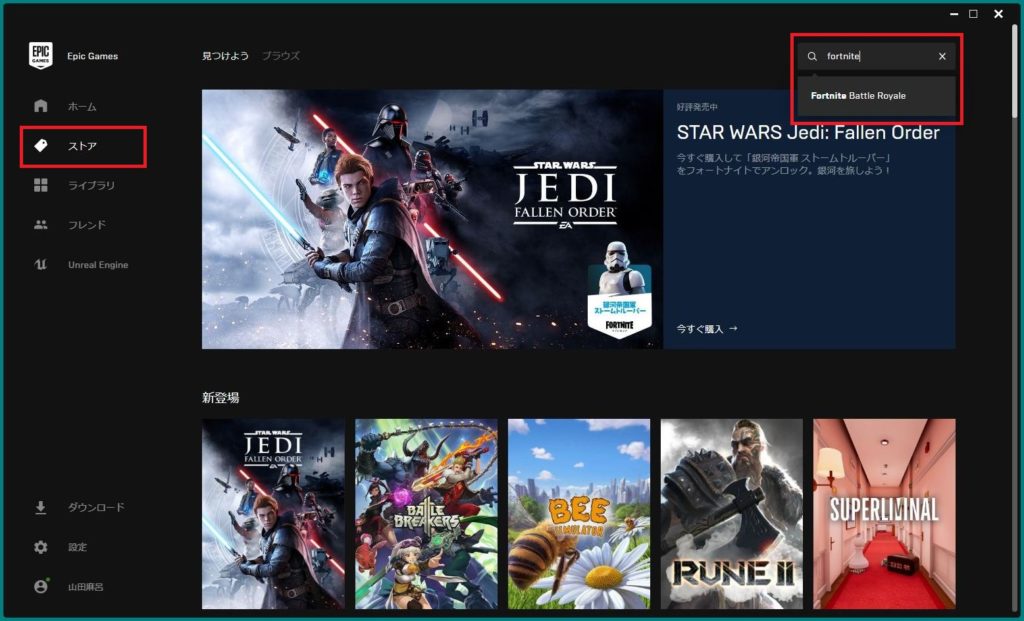Open the ストア menu item
Image resolution: width=1024 pixels, height=621 pixels.
83,146
